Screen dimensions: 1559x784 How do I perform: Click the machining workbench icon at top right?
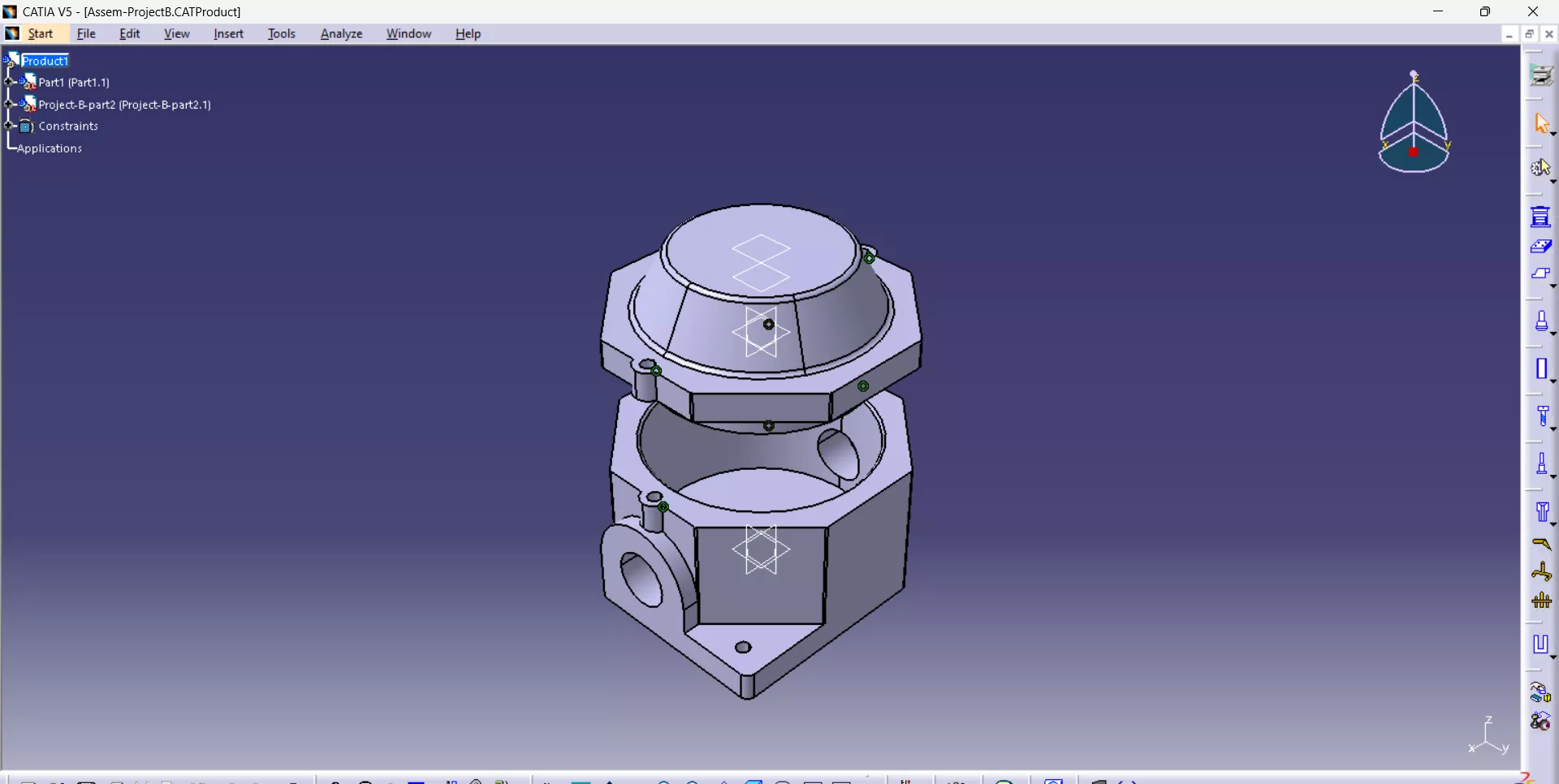(1541, 75)
